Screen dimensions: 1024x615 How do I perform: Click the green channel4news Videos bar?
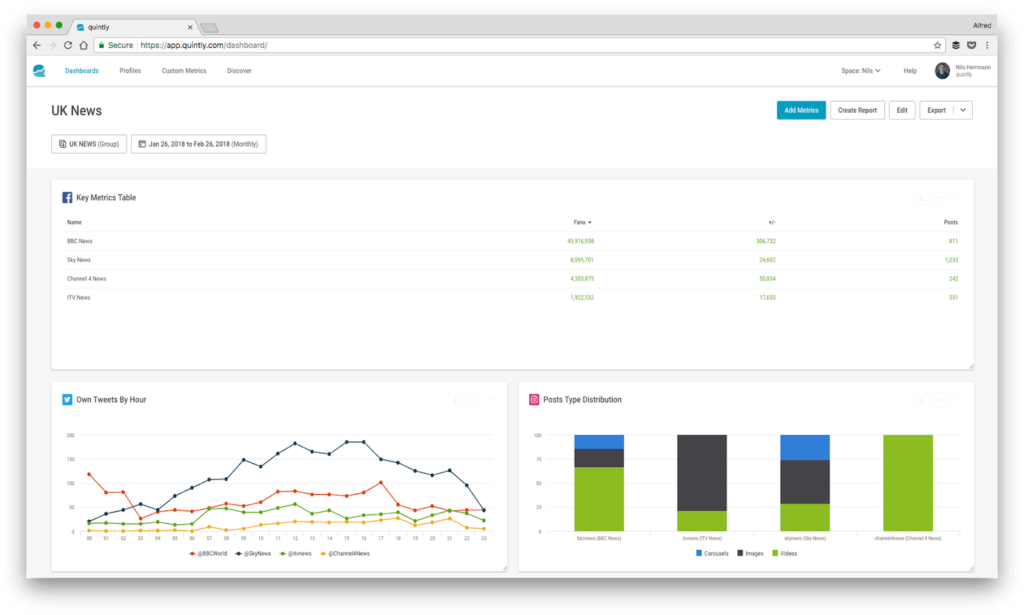tap(908, 483)
